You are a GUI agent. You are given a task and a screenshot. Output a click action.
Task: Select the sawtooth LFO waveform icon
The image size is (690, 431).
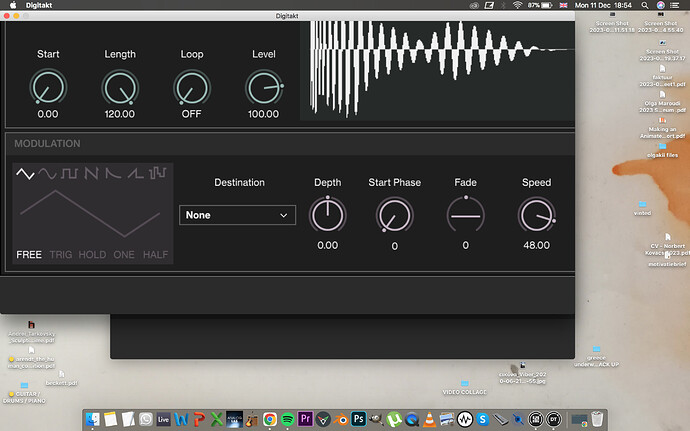[x=91, y=173]
